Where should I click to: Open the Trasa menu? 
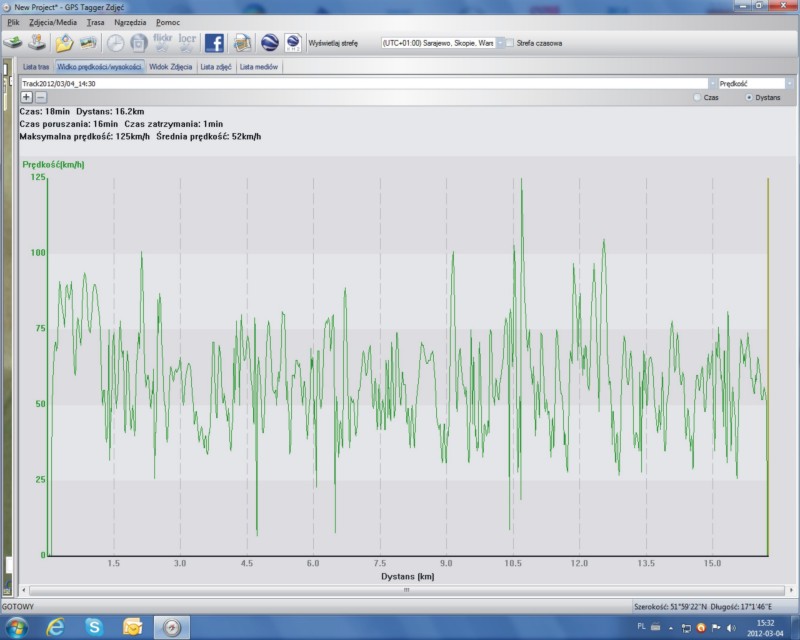pos(95,22)
